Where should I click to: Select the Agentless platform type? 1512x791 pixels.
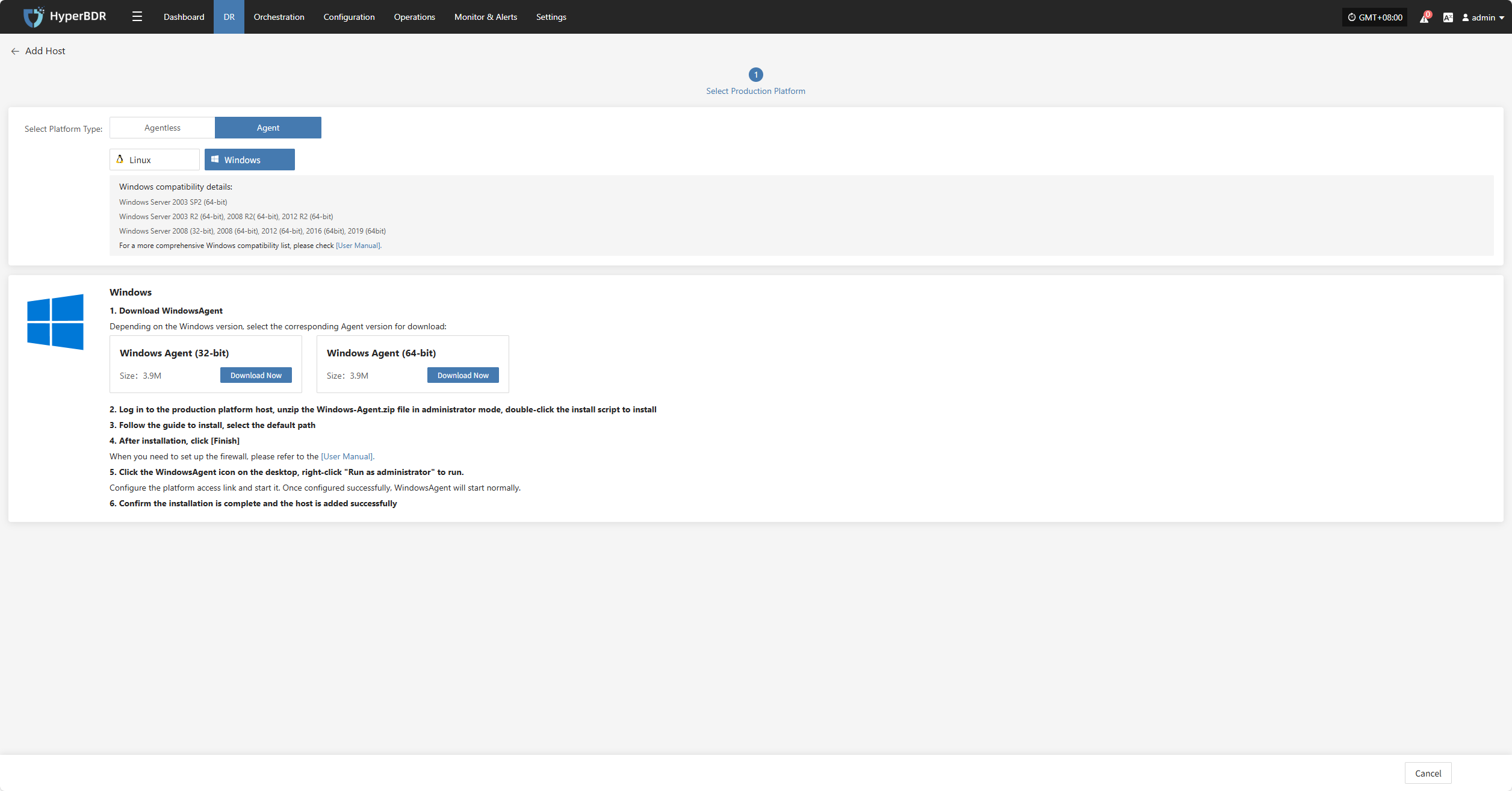(x=162, y=128)
